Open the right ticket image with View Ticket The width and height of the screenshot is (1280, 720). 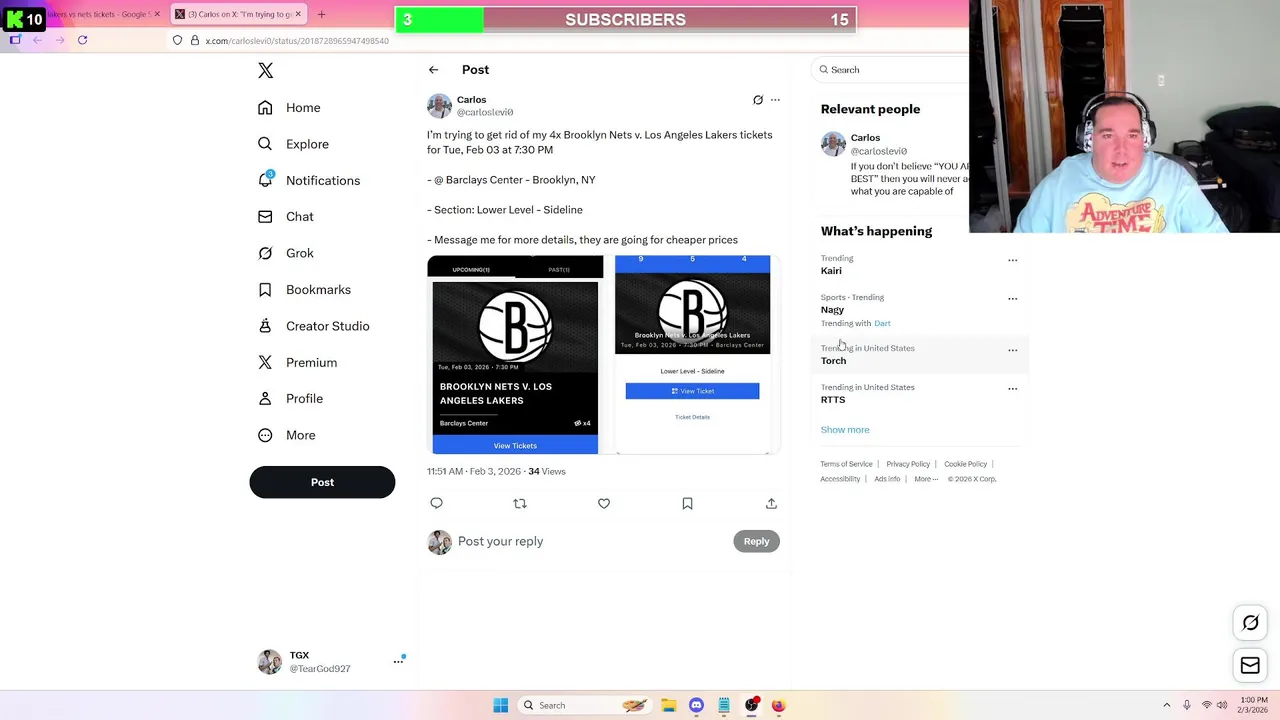point(692,355)
